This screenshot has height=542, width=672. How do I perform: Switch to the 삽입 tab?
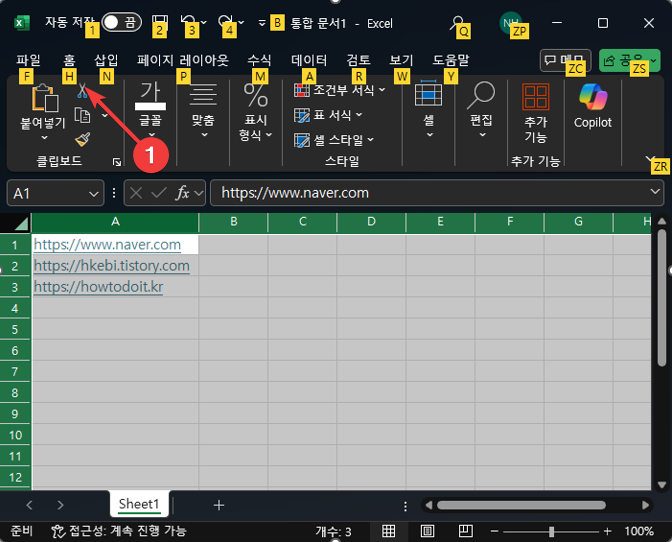coord(106,60)
